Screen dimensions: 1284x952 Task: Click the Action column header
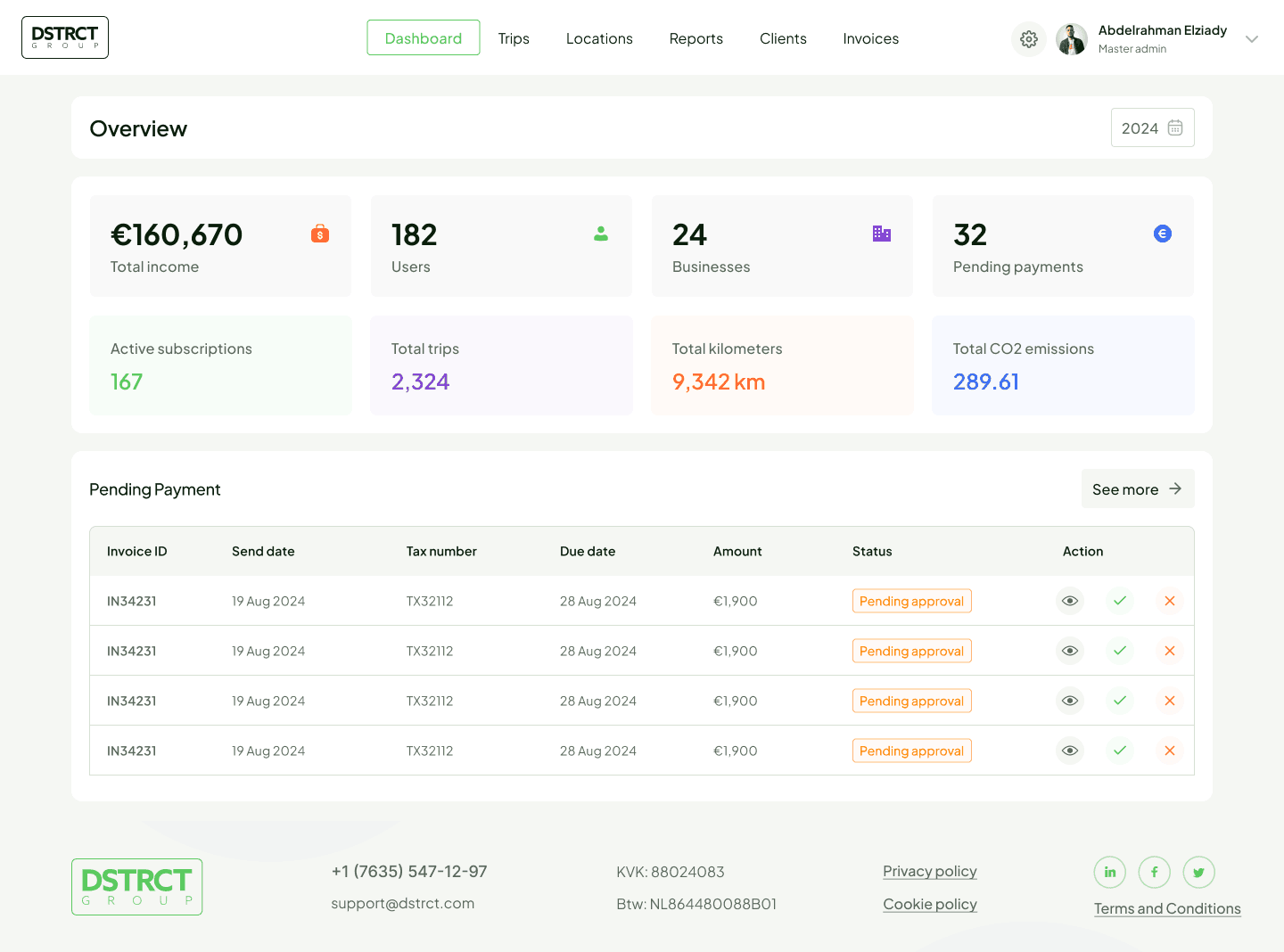coord(1083,551)
